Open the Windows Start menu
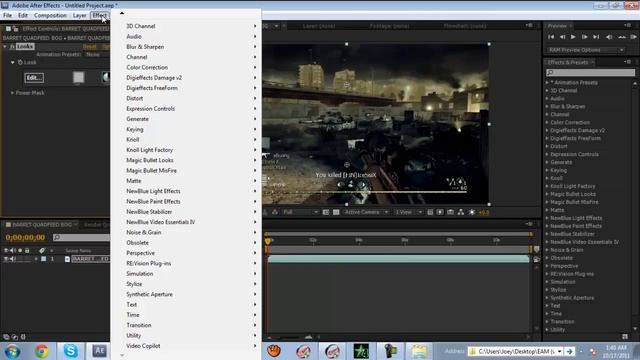Screen dimensions: 640x360 click(12, 351)
